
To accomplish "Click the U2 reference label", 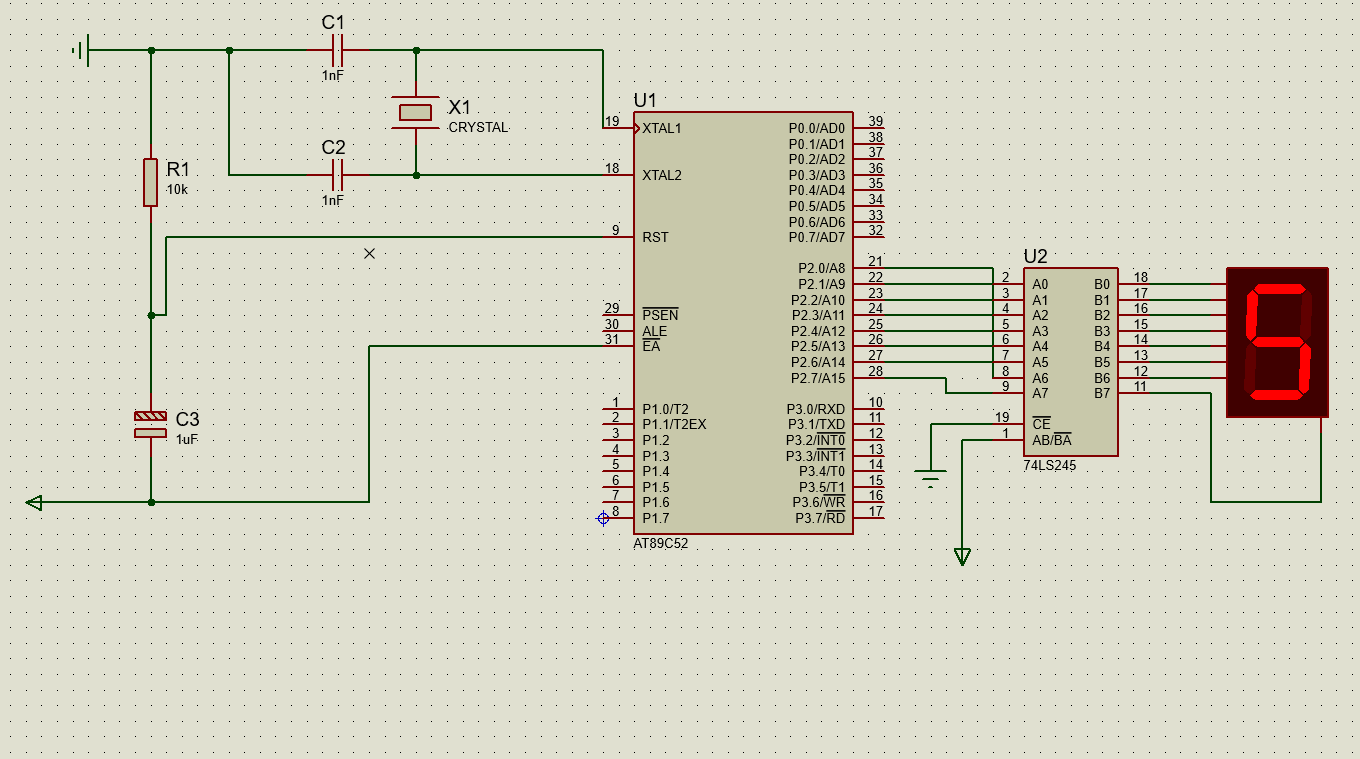I will click(x=1036, y=256).
